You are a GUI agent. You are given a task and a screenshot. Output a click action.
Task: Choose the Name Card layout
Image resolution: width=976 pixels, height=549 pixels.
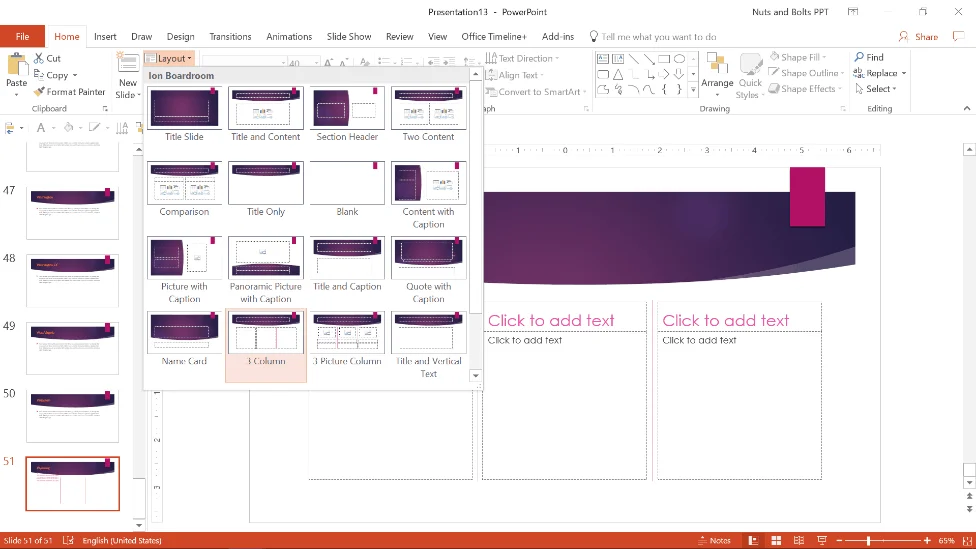[x=184, y=340]
